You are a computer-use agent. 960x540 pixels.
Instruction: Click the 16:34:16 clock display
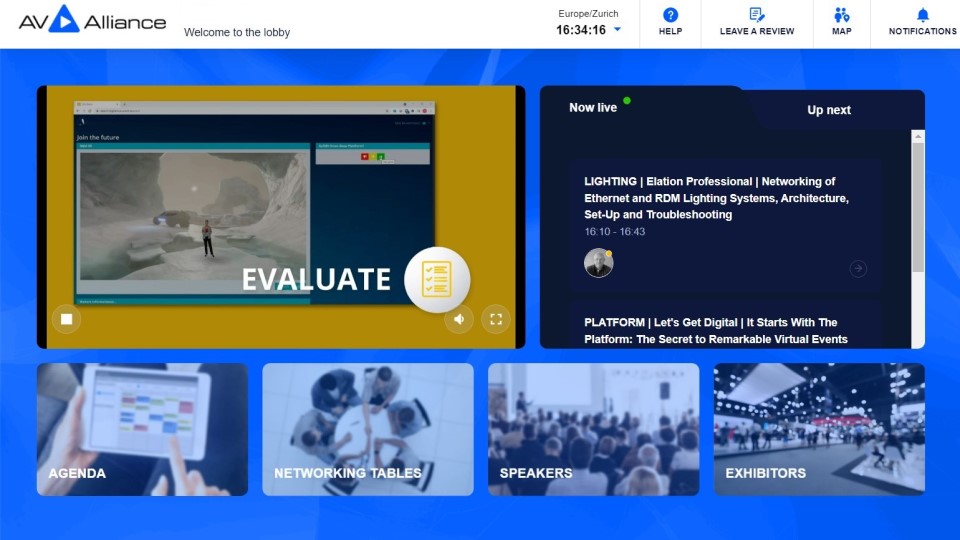click(x=580, y=29)
